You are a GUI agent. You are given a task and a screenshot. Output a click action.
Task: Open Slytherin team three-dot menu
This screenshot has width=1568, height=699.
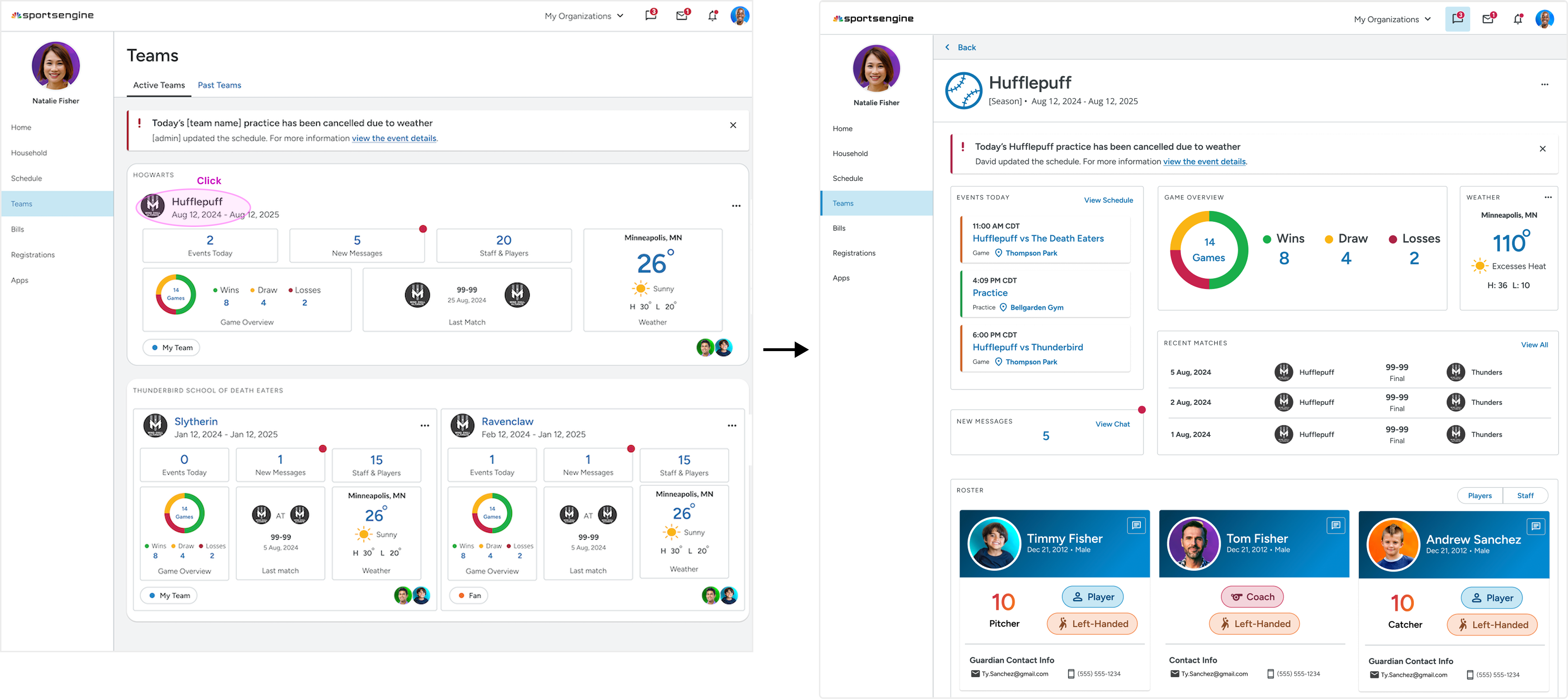(424, 426)
